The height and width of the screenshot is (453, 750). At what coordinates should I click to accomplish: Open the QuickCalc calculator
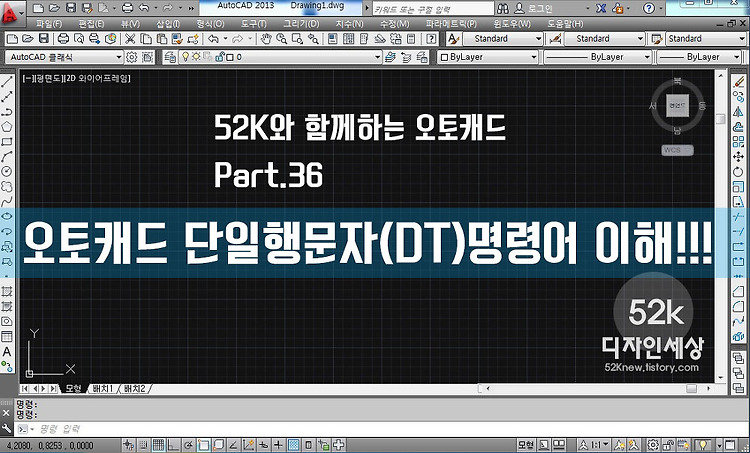(411, 39)
